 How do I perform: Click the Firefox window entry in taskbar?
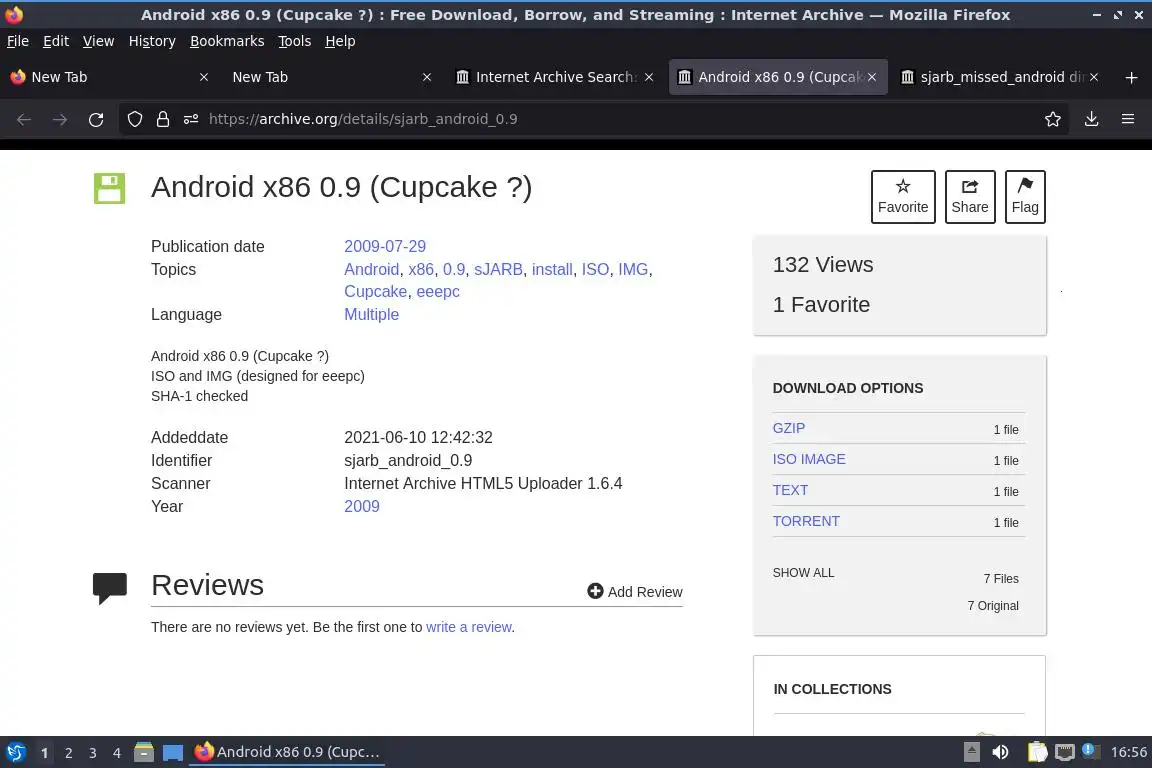(287, 752)
